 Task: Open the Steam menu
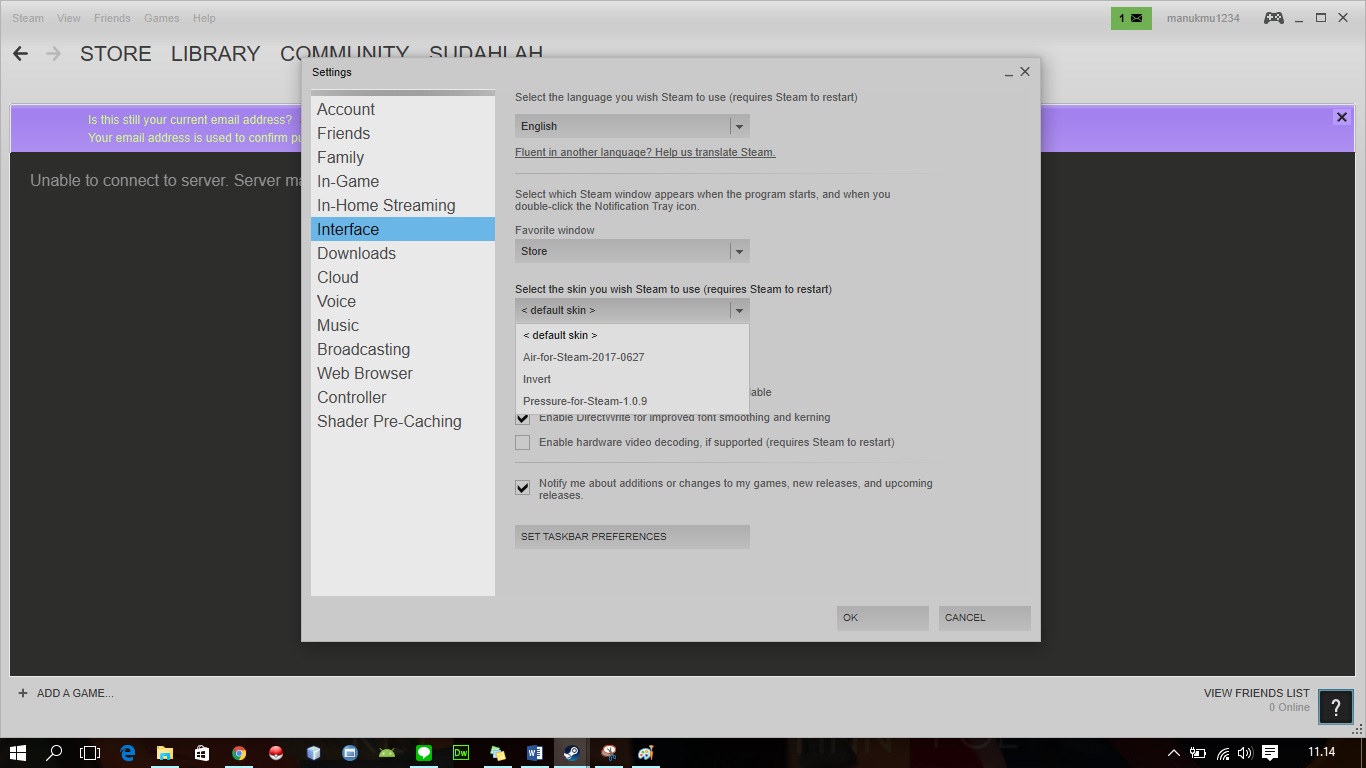tap(28, 18)
